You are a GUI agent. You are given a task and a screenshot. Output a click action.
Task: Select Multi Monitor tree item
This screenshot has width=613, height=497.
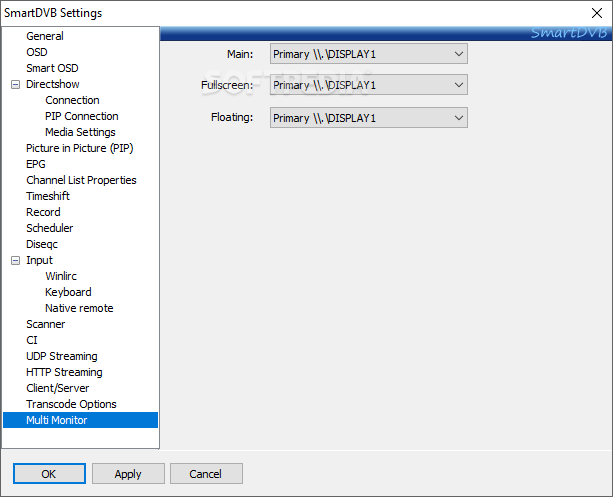coord(80,420)
